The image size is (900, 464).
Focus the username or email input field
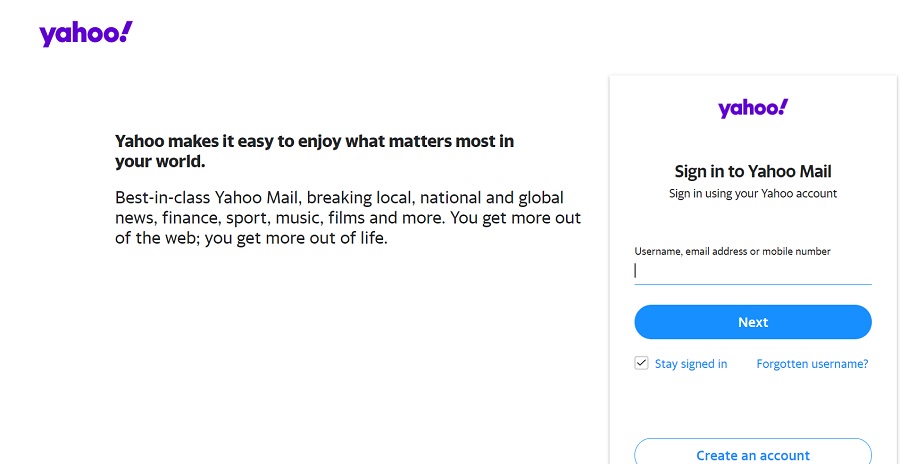(x=752, y=270)
